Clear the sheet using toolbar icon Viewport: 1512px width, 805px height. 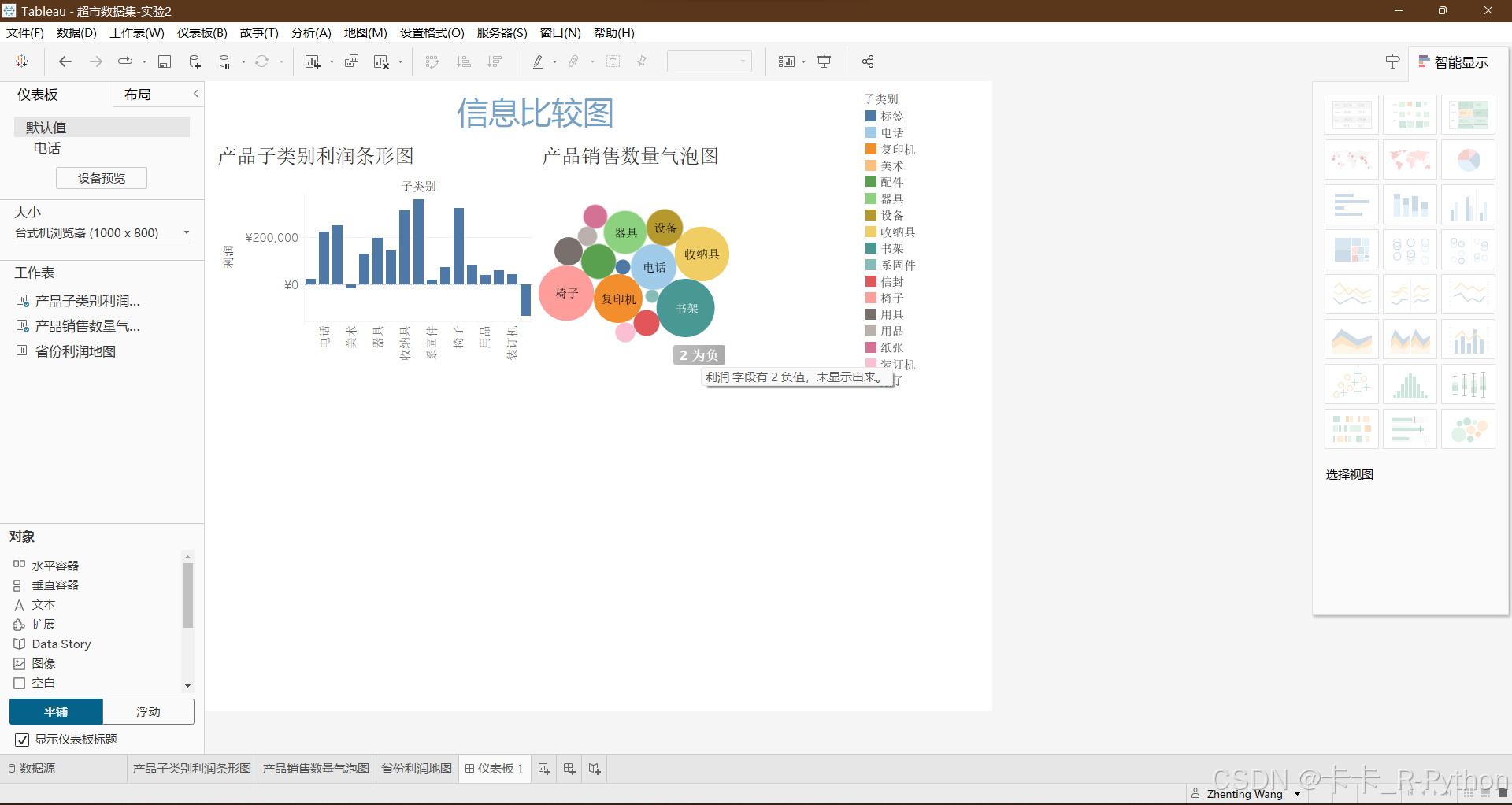pyautogui.click(x=382, y=61)
